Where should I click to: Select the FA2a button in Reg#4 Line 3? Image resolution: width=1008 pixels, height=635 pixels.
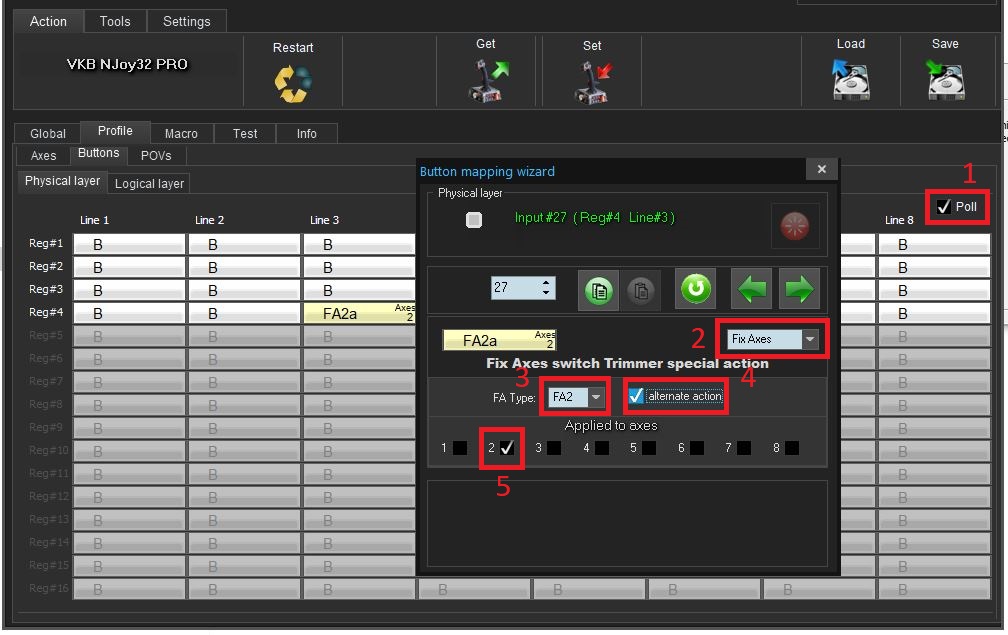(359, 313)
